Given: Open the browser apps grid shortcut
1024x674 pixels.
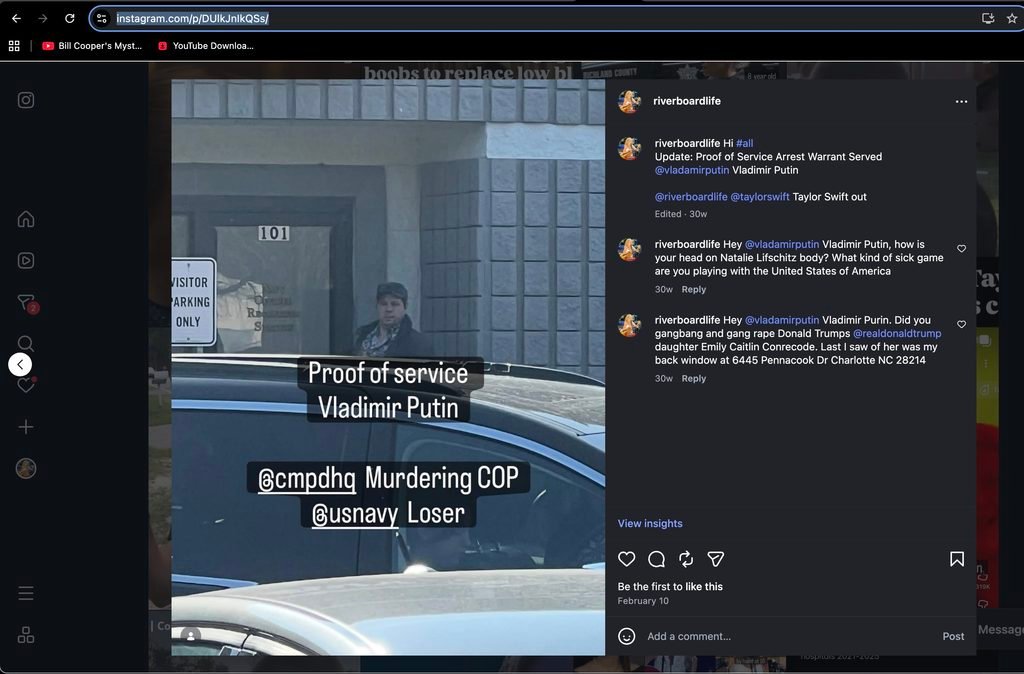Looking at the screenshot, I should pos(14,46).
